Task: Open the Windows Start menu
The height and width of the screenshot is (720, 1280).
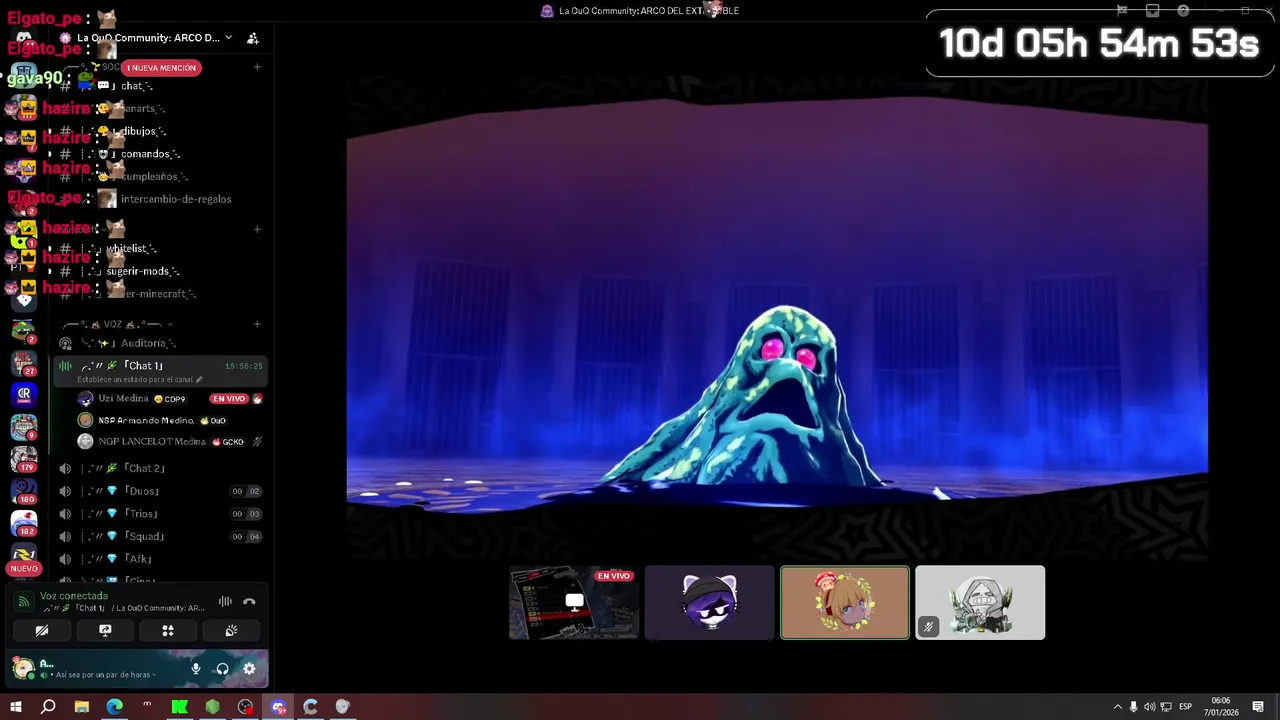Action: pos(16,707)
